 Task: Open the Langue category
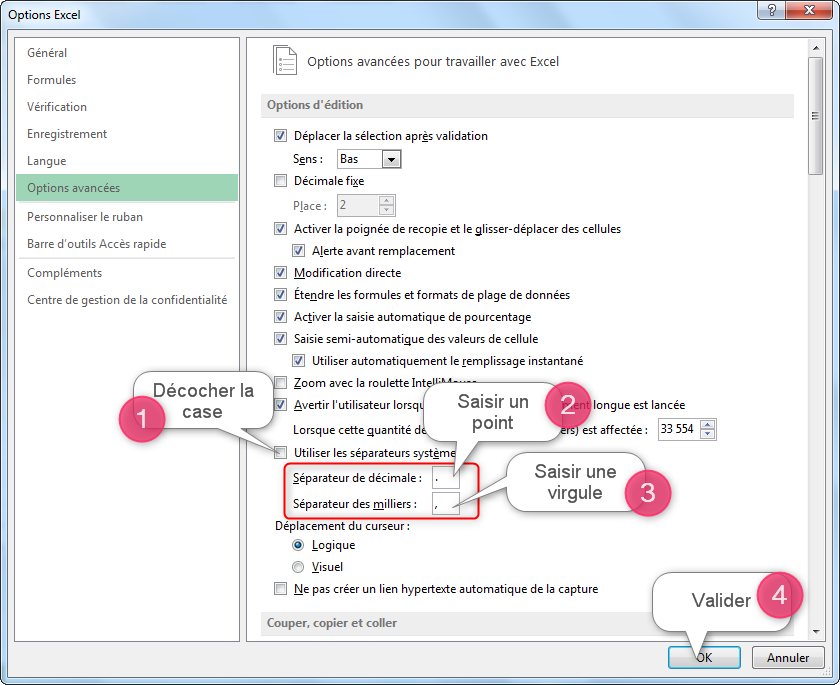click(127, 161)
